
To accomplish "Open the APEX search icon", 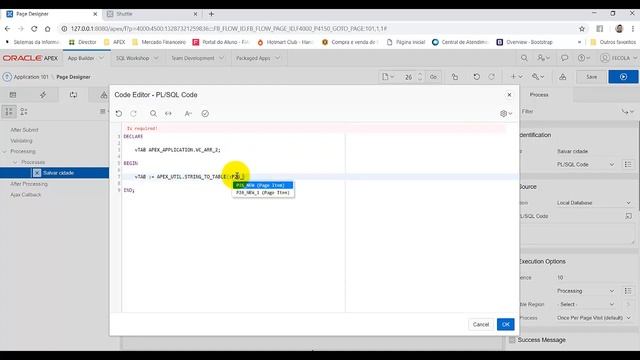I will [524, 58].
